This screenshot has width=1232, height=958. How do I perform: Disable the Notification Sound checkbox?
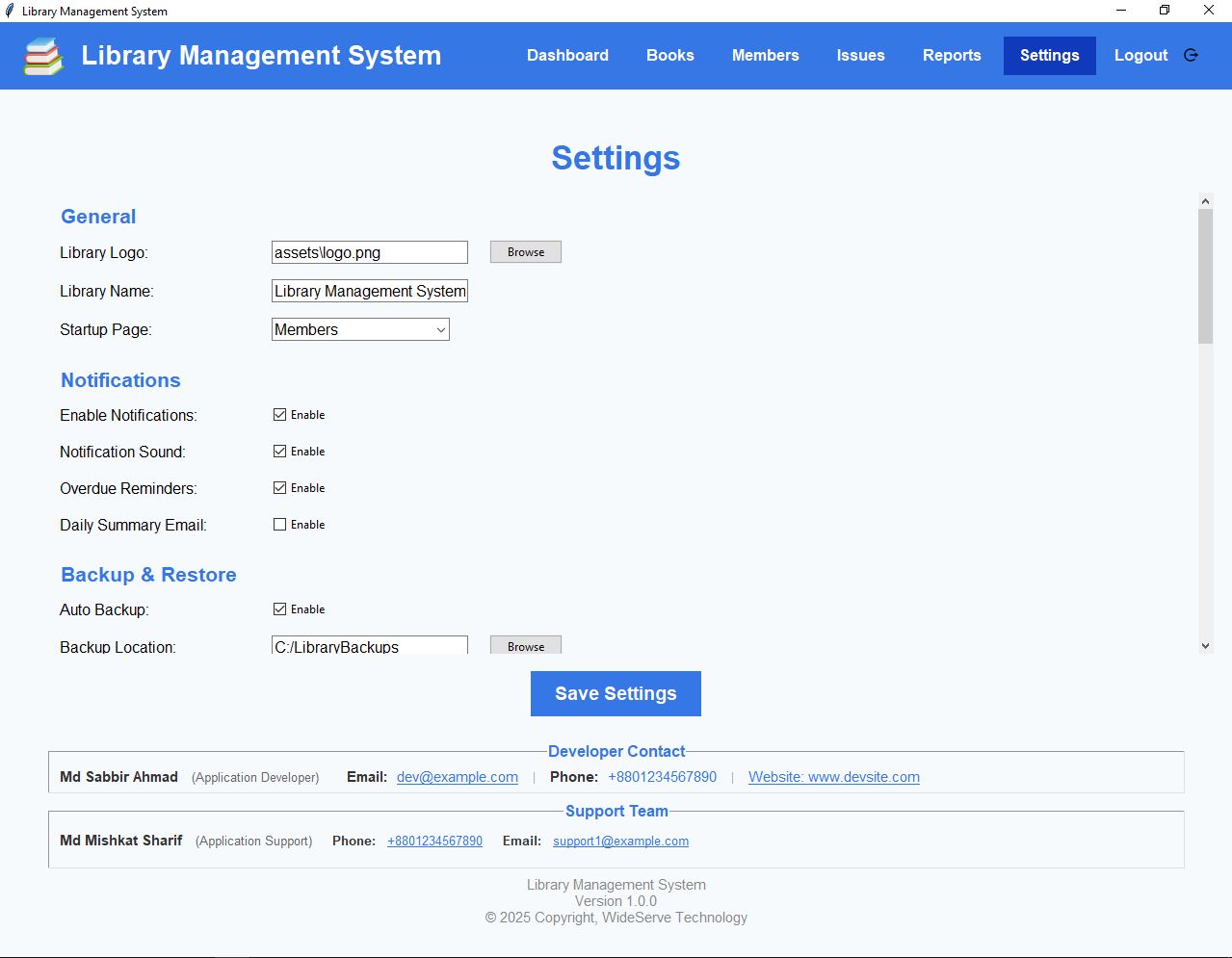[280, 452]
